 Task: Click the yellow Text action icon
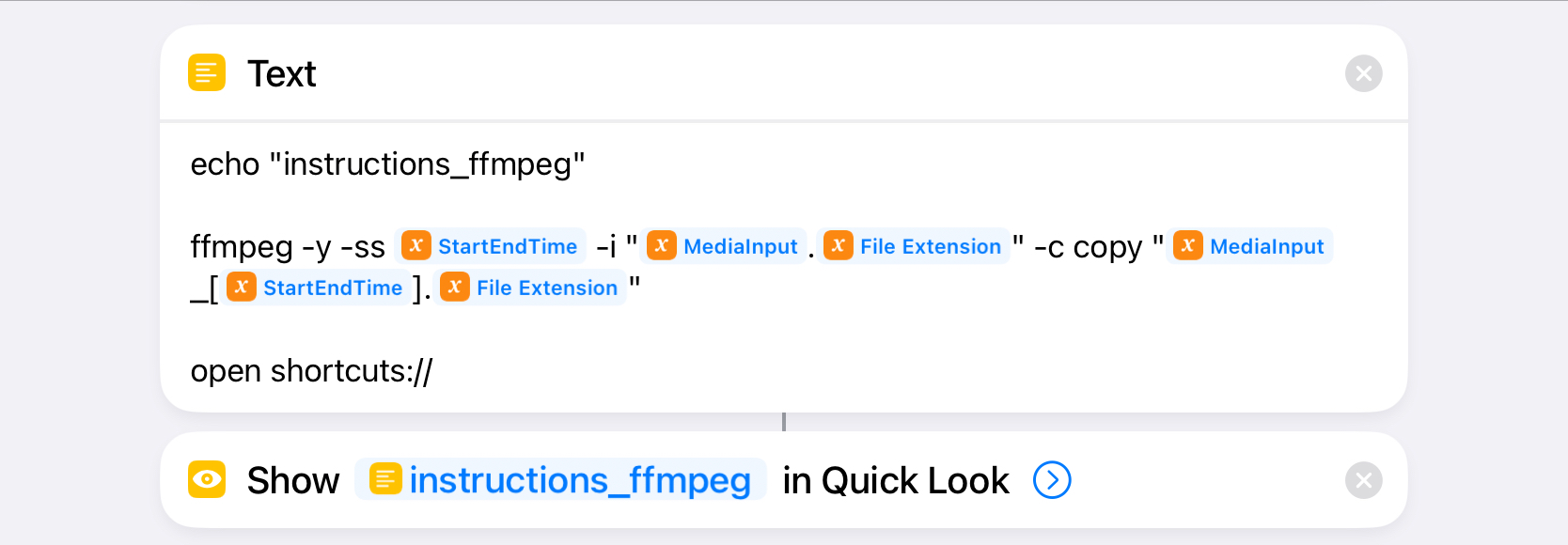click(207, 72)
